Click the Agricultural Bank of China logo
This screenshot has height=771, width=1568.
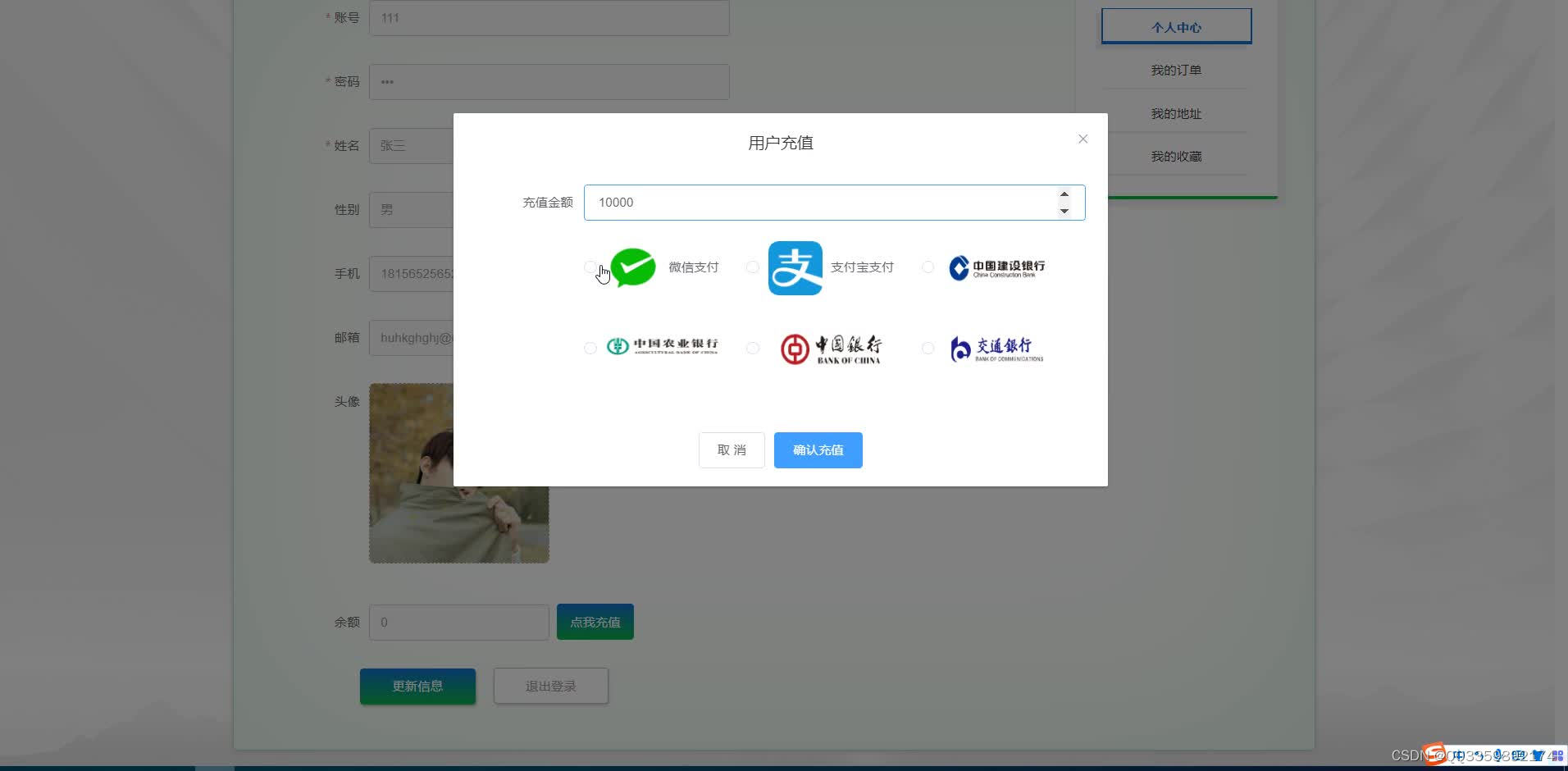coord(663,347)
